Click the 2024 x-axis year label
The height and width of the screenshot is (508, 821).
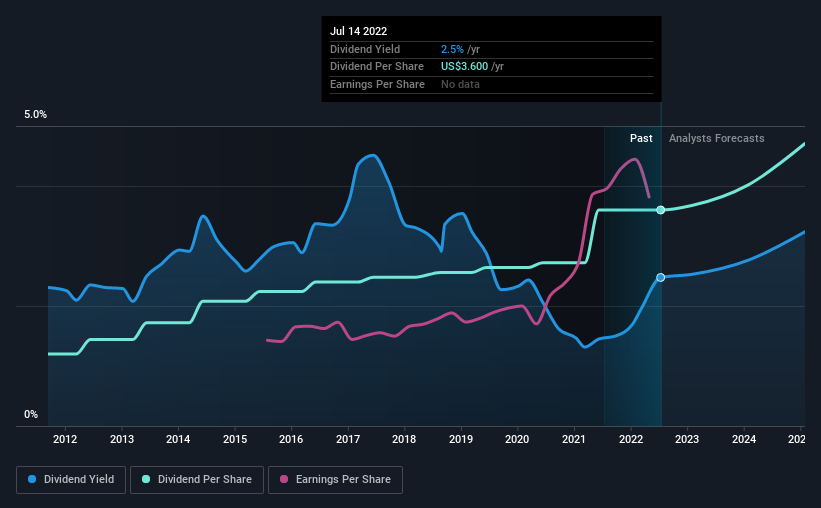[x=744, y=439]
